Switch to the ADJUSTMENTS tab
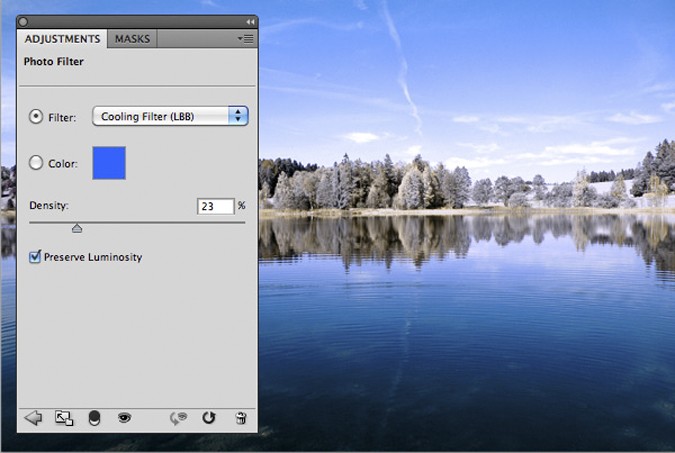 (x=62, y=39)
